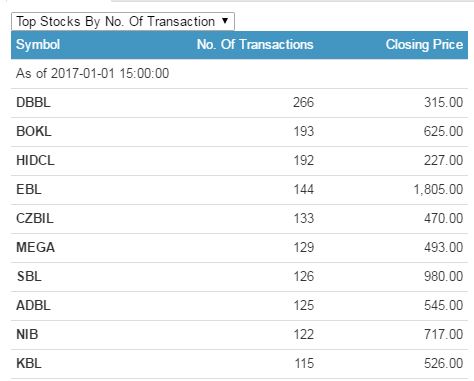
Task: Click the Closing Price column header
Action: pos(424,44)
